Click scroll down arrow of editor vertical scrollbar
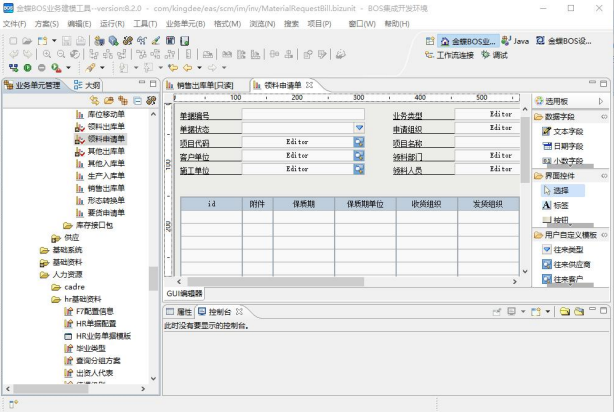615x414 pixels. pos(525,271)
